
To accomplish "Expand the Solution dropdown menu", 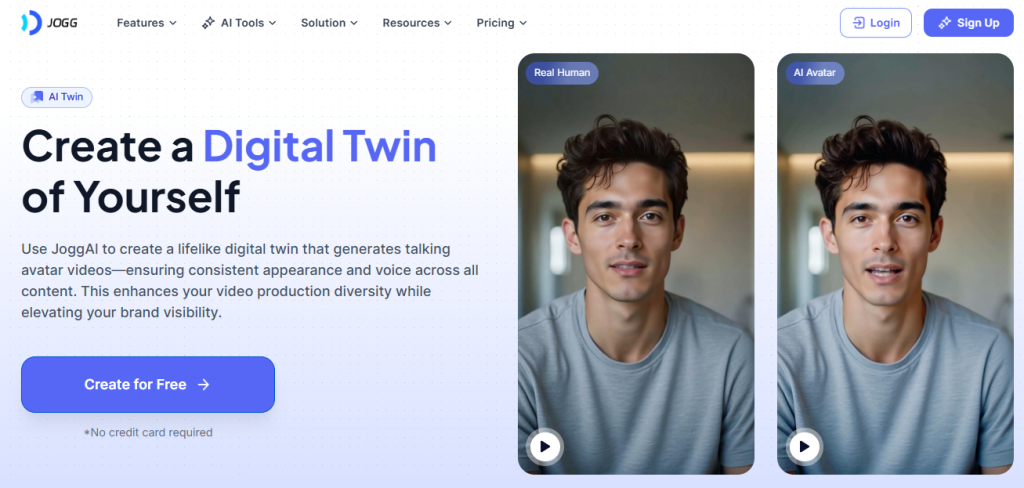I will click(x=329, y=23).
